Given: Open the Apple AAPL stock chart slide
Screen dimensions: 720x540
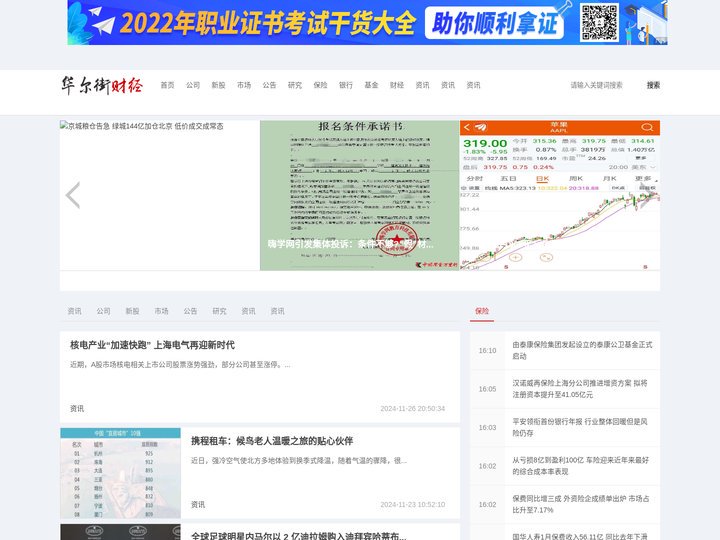Looking at the screenshot, I should (560, 195).
